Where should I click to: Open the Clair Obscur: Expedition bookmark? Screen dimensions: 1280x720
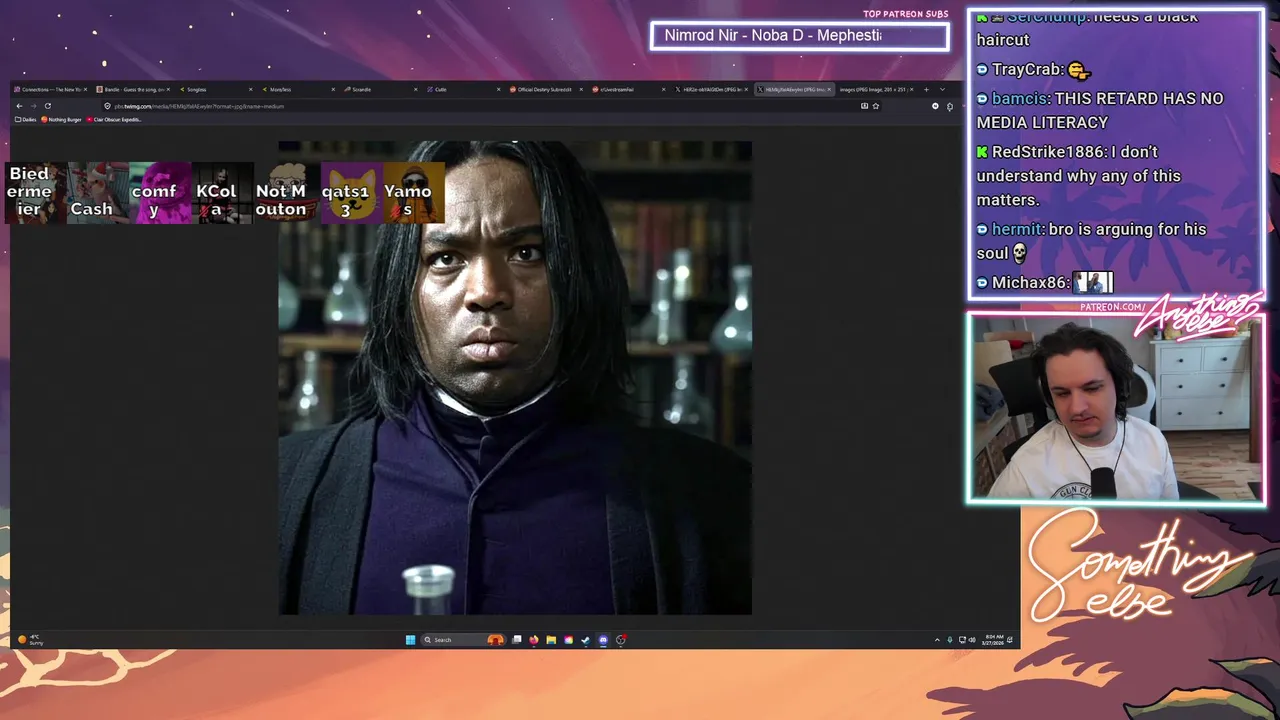(114, 119)
